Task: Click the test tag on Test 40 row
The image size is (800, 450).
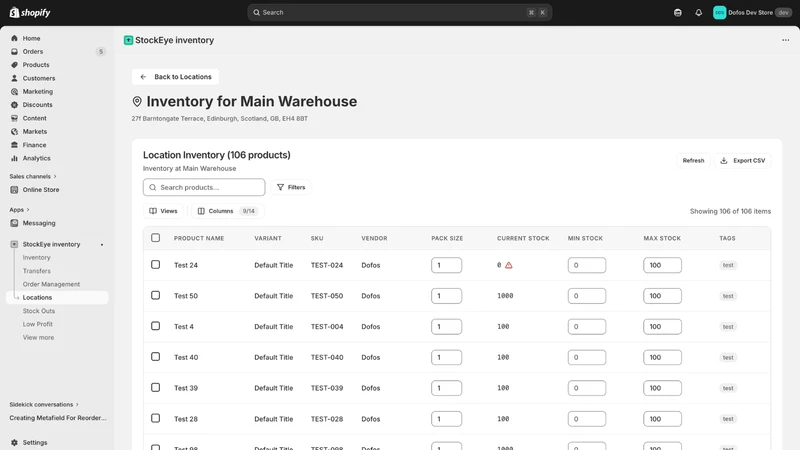Action: tap(728, 358)
